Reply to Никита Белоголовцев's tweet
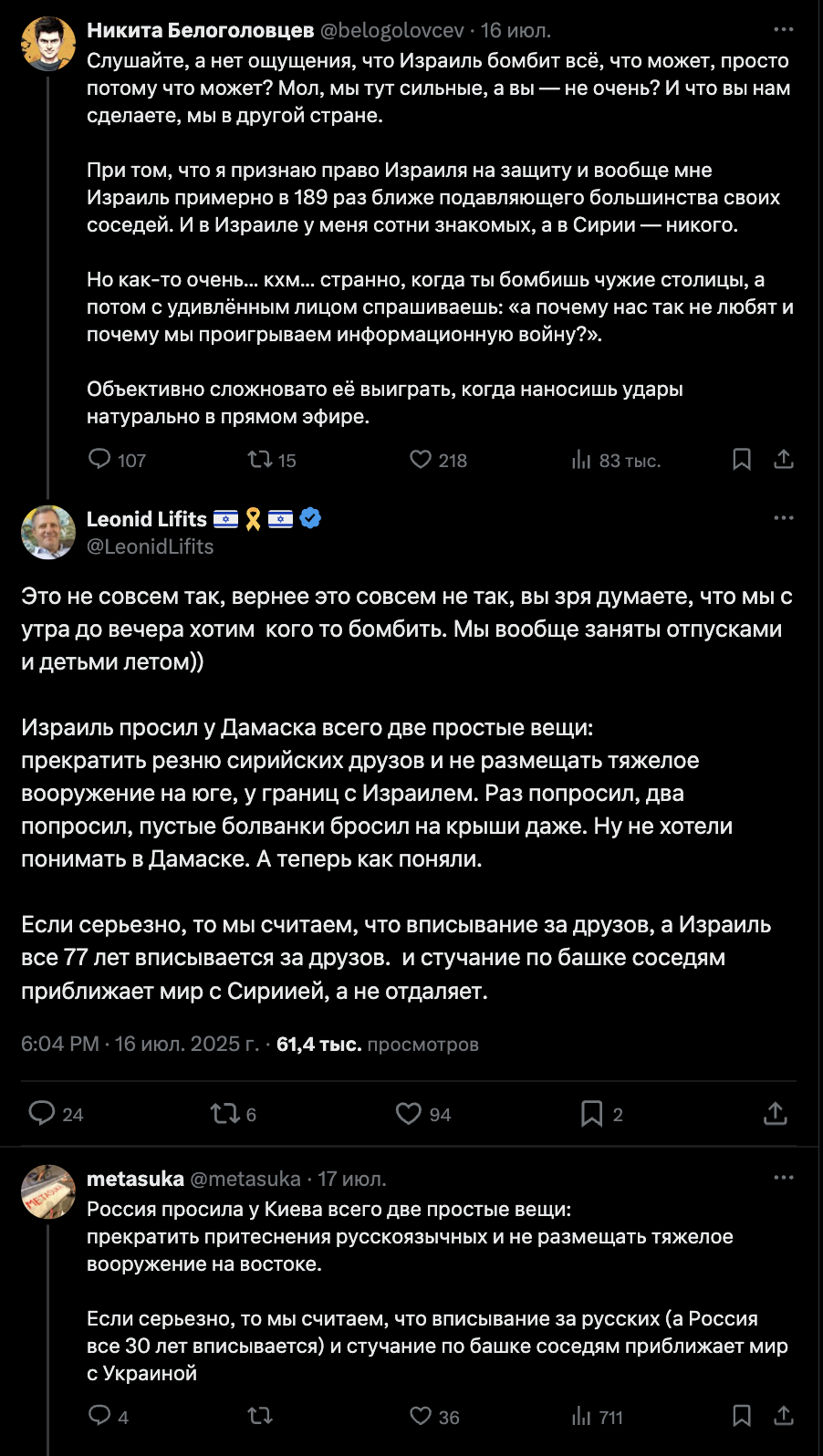823x1456 pixels. (x=99, y=459)
